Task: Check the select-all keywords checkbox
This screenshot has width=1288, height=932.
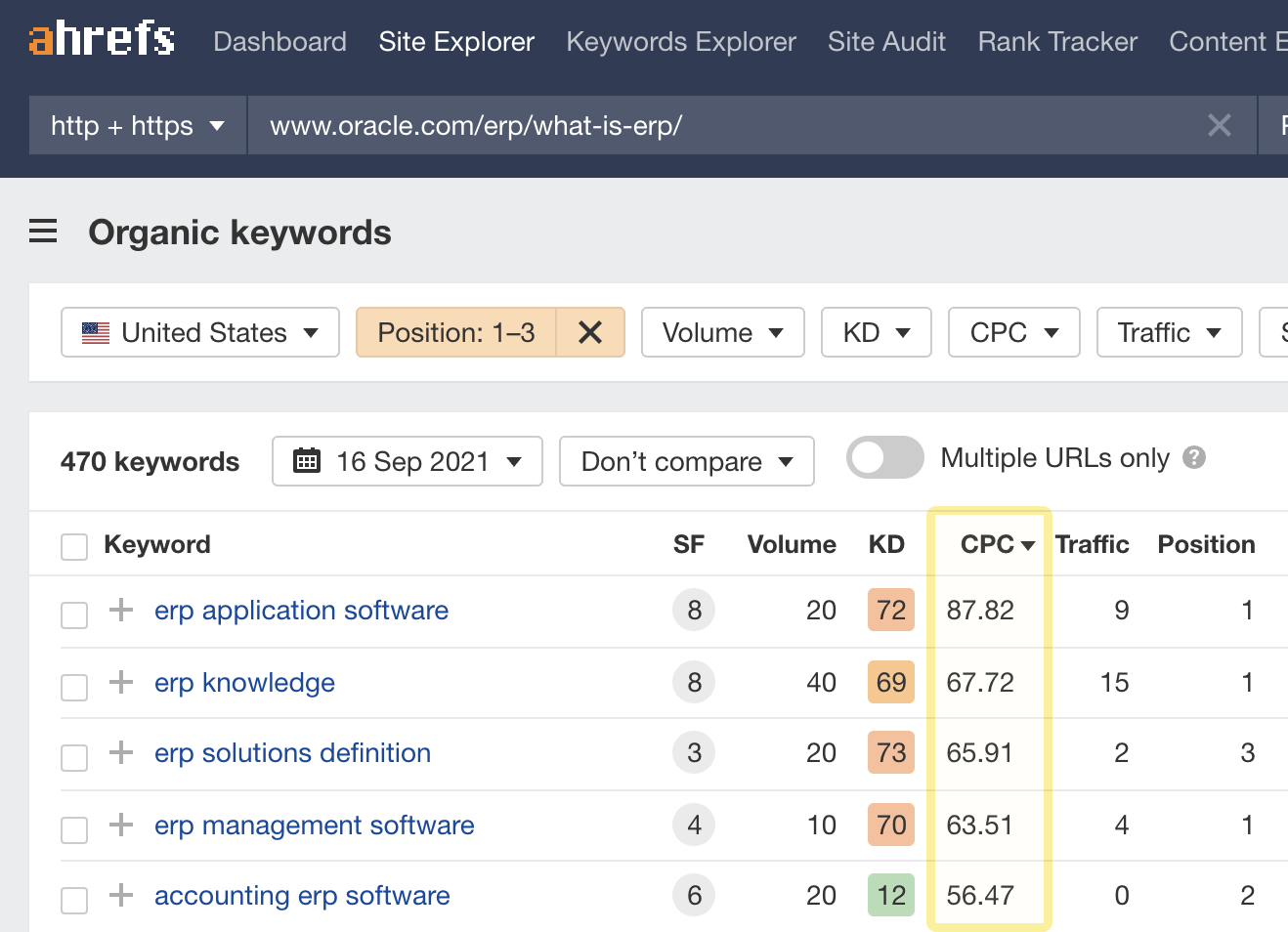Action: pyautogui.click(x=74, y=546)
